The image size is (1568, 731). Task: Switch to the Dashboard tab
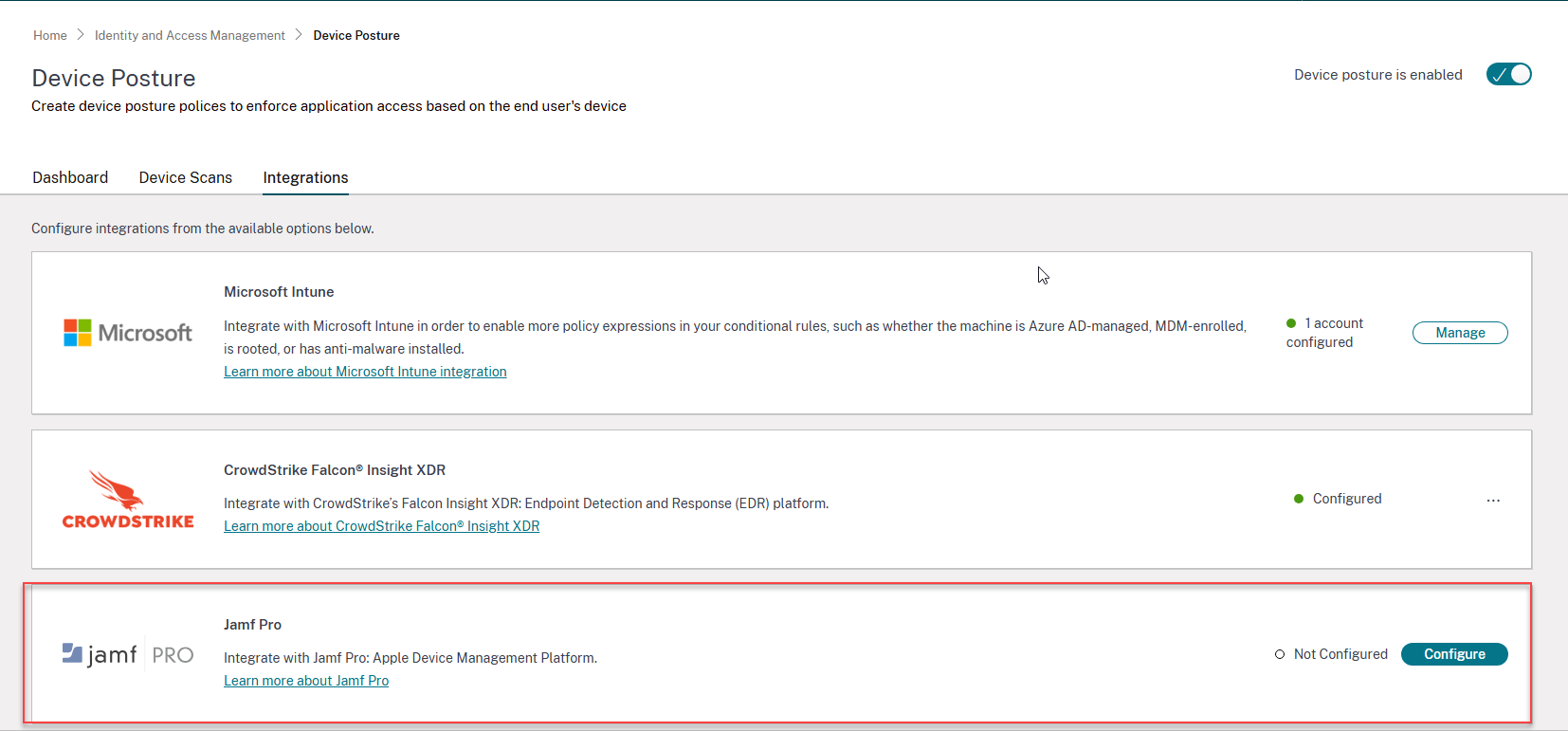tap(70, 177)
